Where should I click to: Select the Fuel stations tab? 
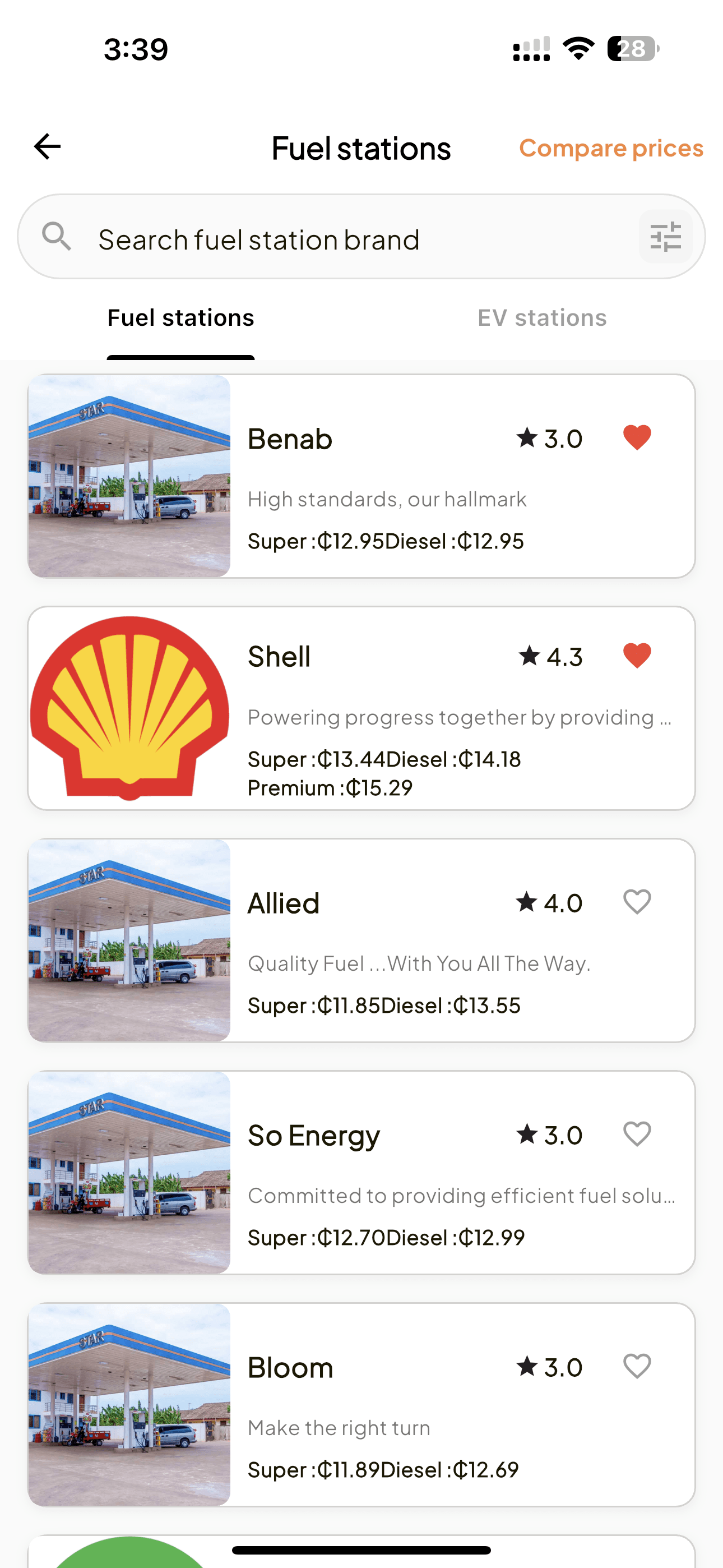tap(180, 318)
